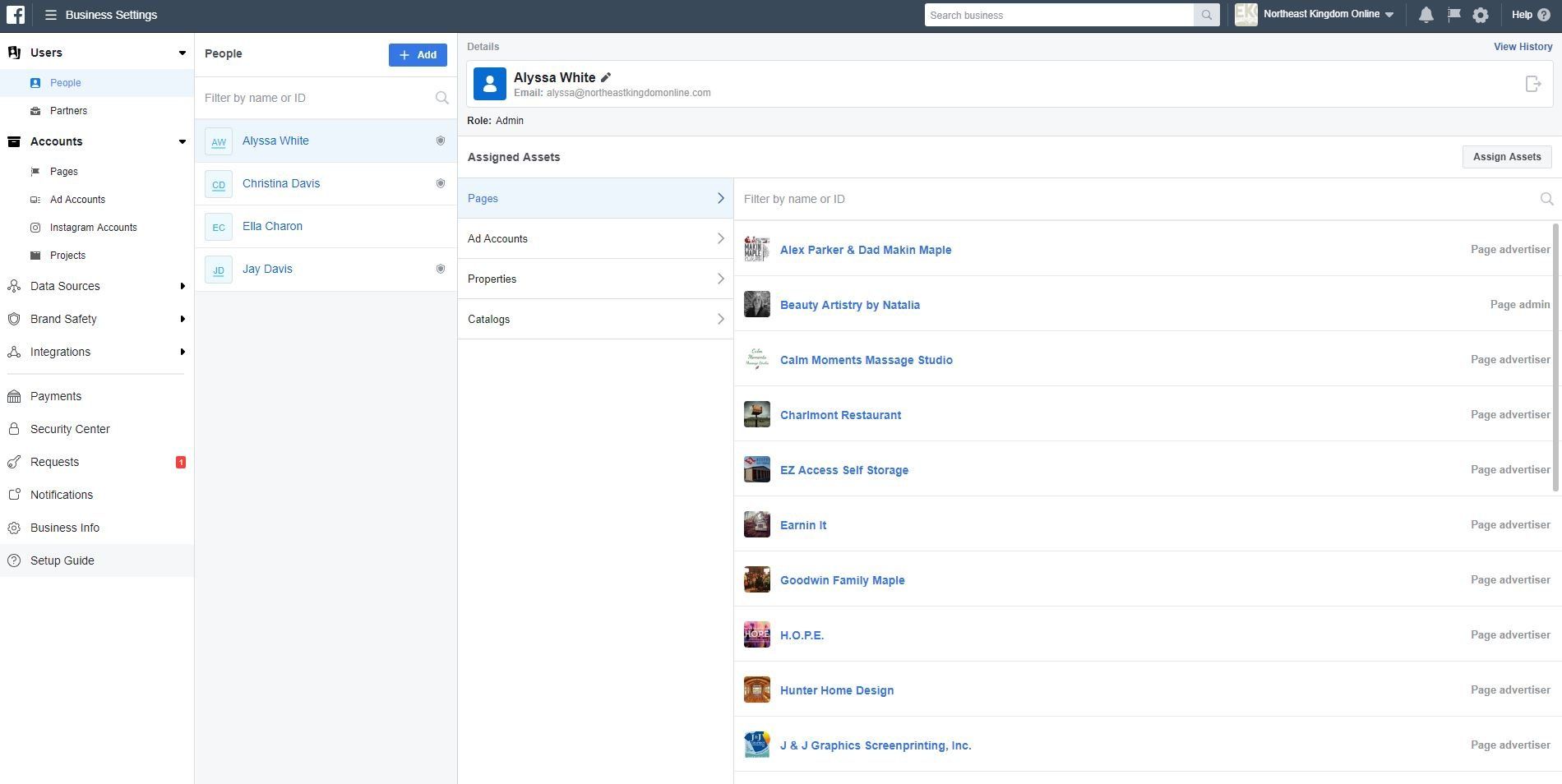Open Projects in the sidebar
This screenshot has height=784, width=1562.
pos(97,256)
